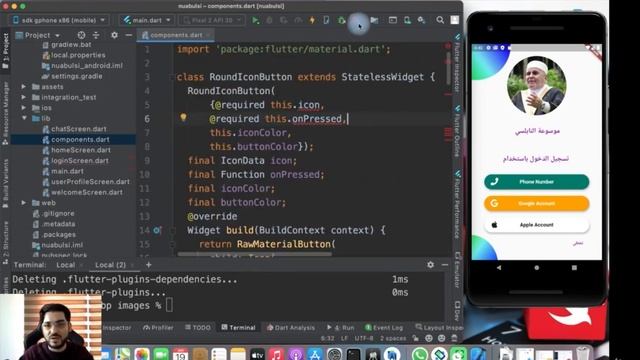Toggle code fold marker at class line 3
Image resolution: width=640 pixels, height=360 pixels.
coord(173,77)
